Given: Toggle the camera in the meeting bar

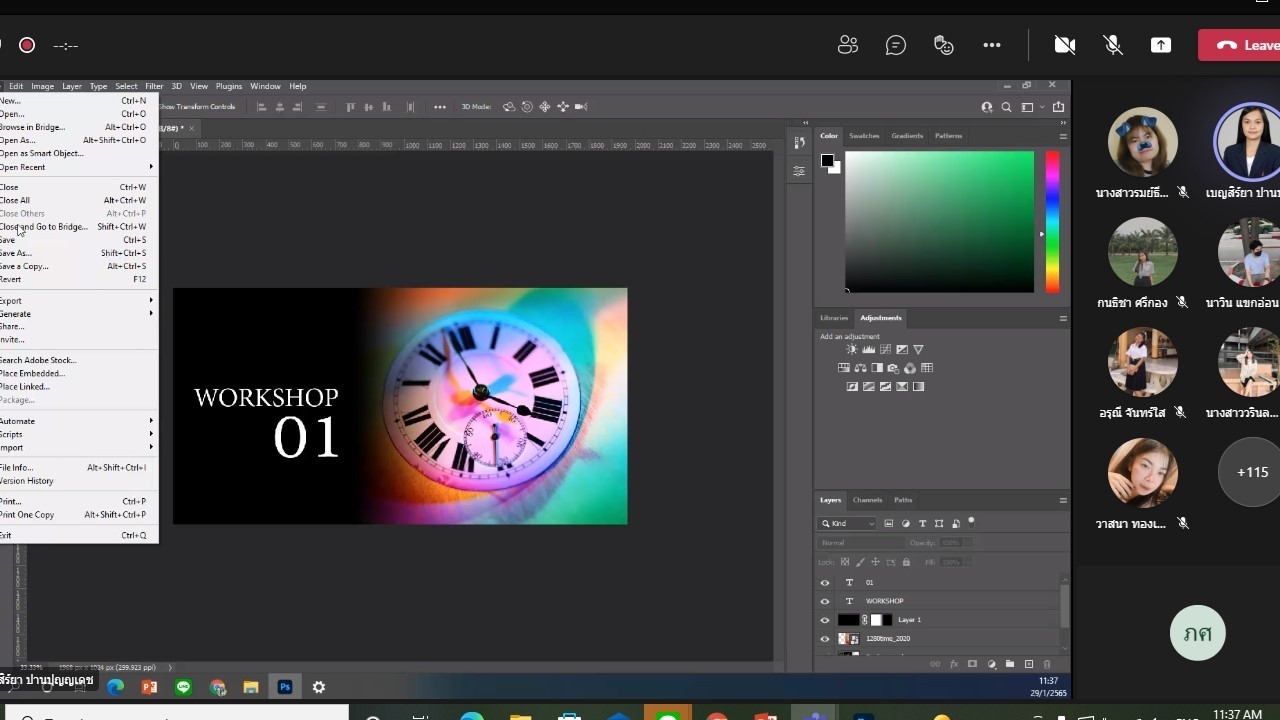Looking at the screenshot, I should 1065,45.
